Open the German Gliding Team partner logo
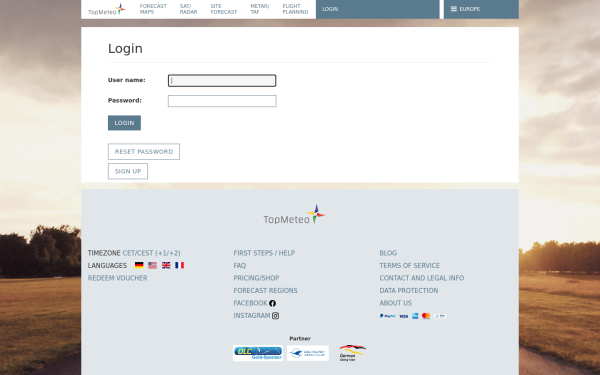The height and width of the screenshot is (375, 600). tap(352, 353)
